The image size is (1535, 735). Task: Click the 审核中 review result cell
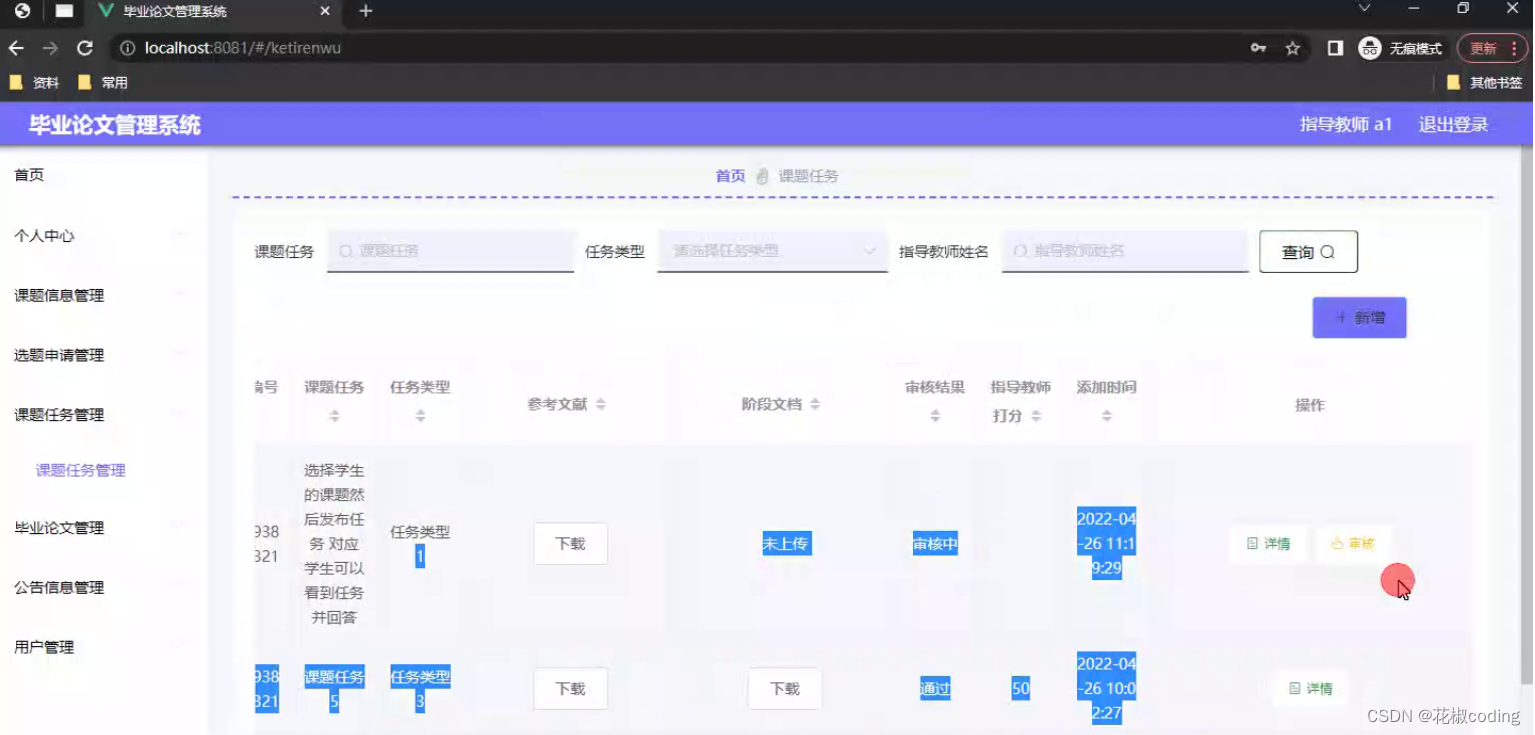click(935, 544)
